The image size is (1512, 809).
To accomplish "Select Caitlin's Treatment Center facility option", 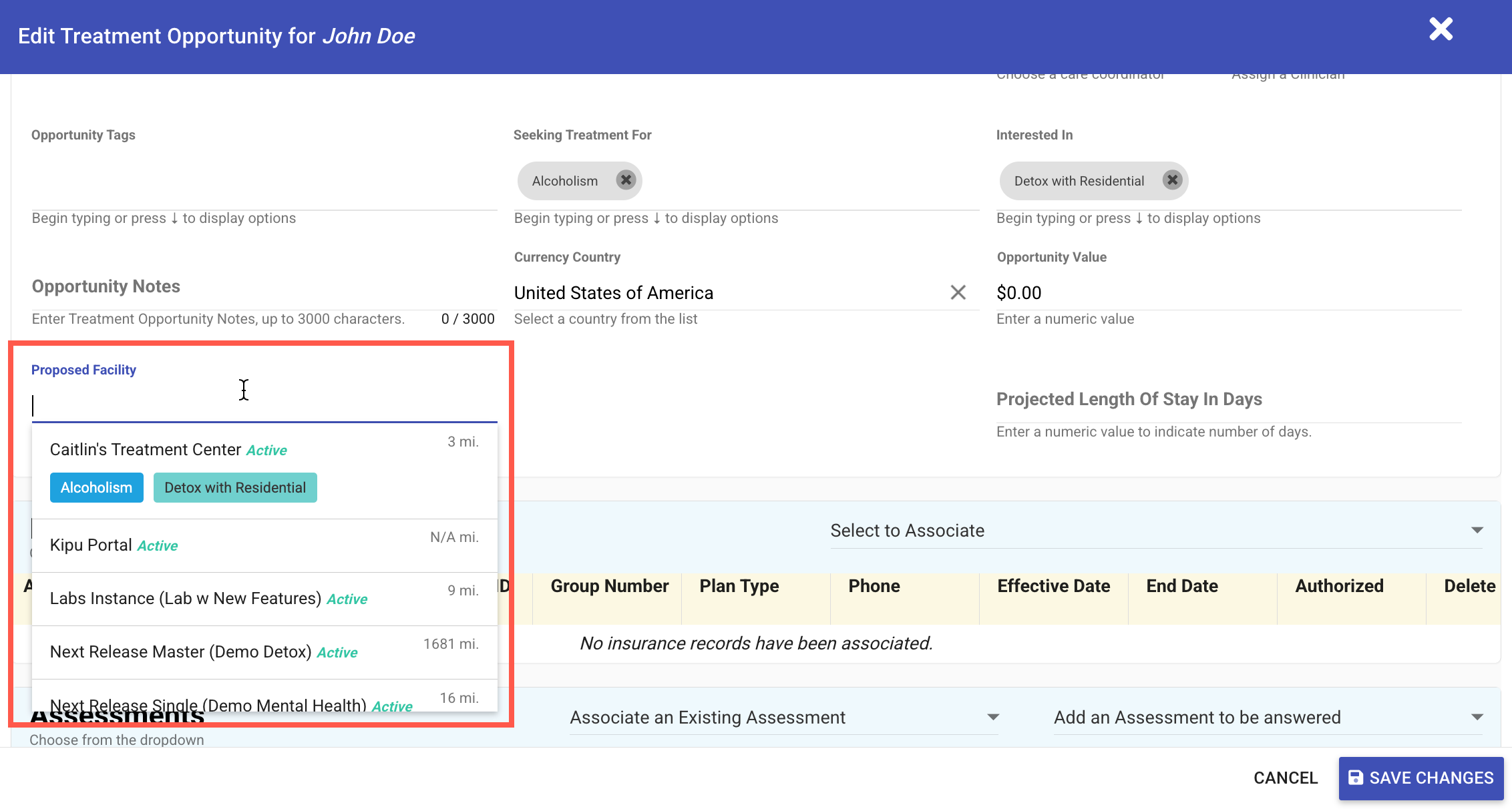I will tap(146, 450).
